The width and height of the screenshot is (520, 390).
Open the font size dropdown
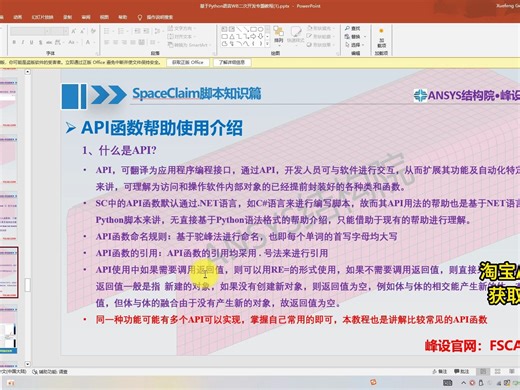66,31
